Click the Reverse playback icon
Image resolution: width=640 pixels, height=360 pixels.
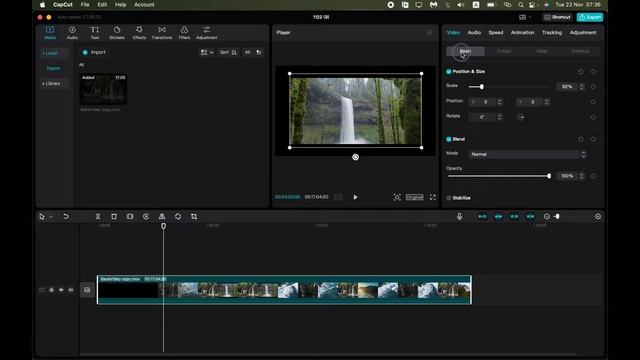146,217
